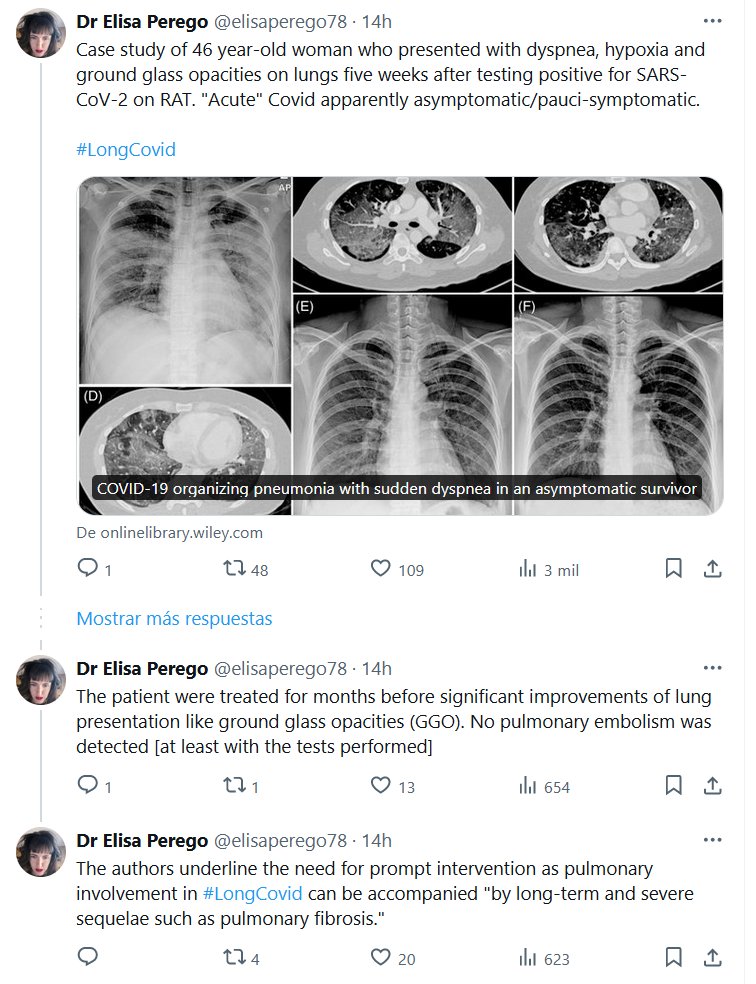Reply to the first case study tweet
The image size is (756, 984).
[x=88, y=569]
